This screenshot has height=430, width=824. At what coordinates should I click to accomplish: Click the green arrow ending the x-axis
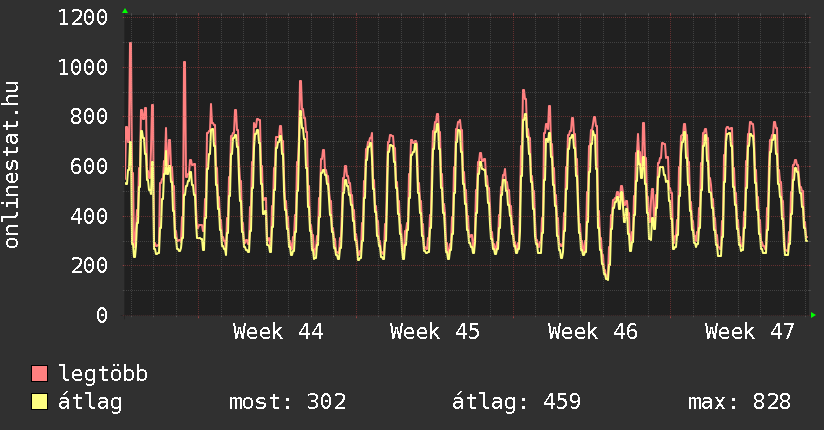813,315
